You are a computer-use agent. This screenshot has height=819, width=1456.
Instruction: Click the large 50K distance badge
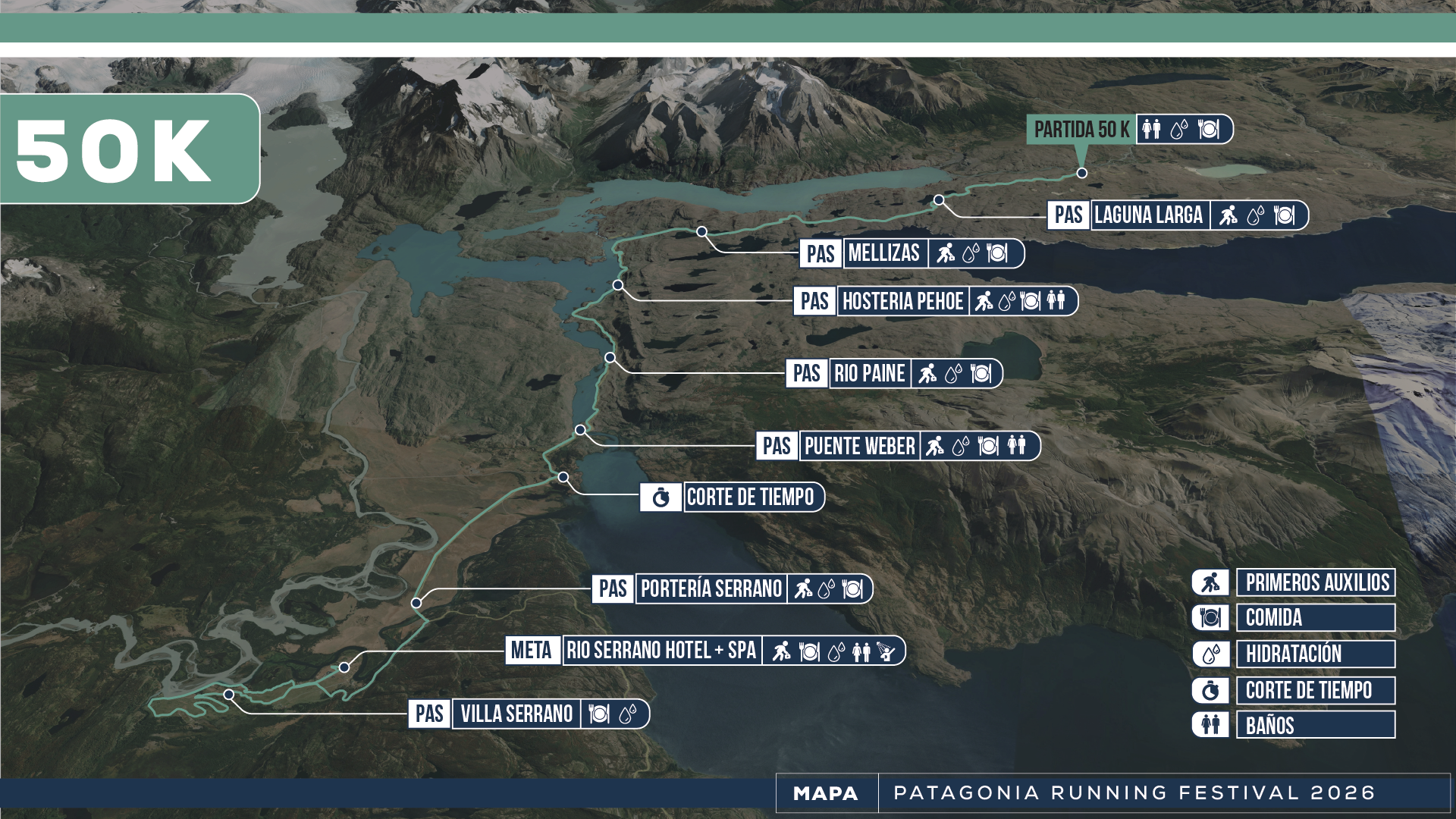[114, 150]
